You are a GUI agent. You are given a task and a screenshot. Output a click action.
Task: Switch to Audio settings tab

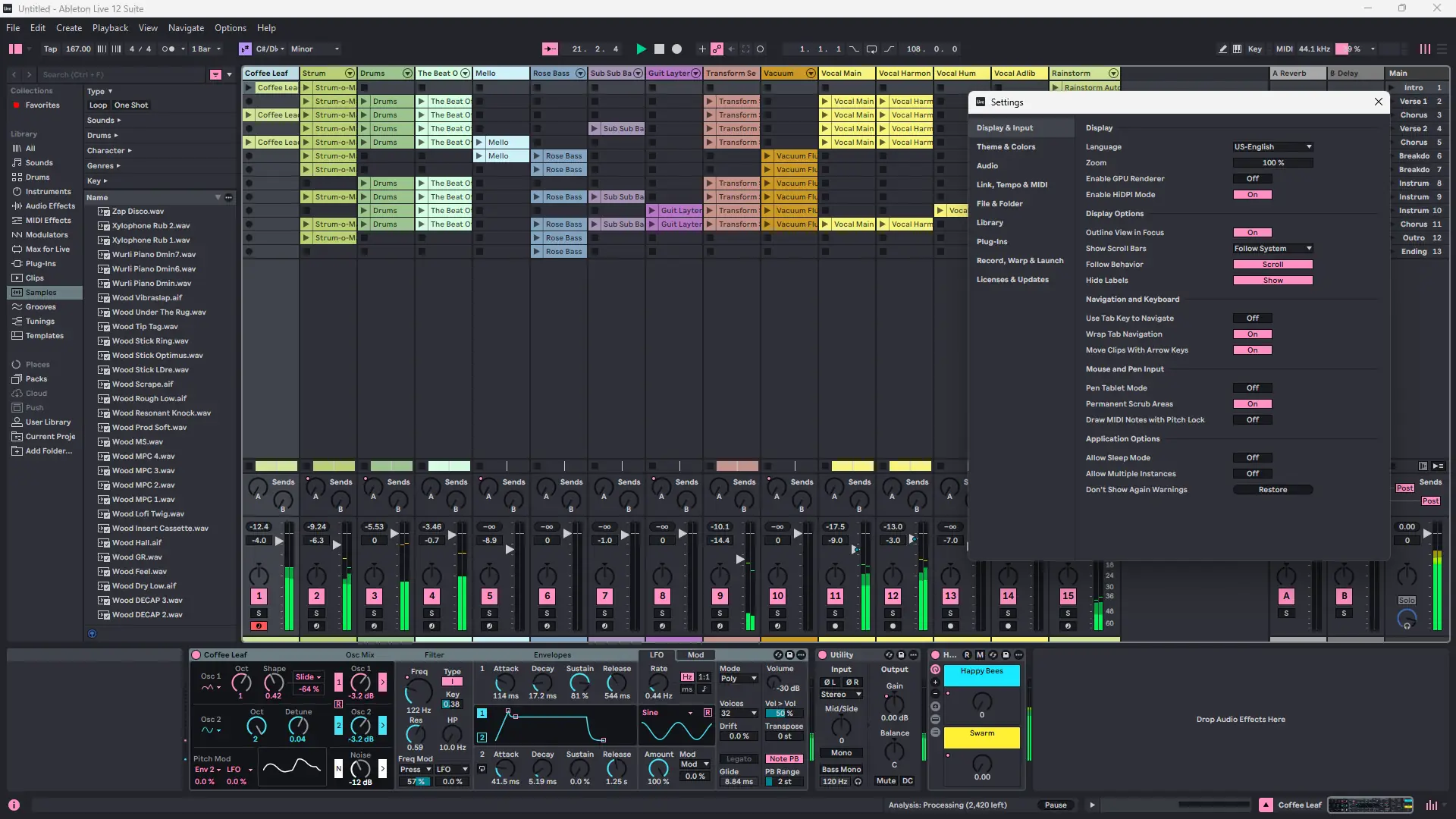(987, 166)
